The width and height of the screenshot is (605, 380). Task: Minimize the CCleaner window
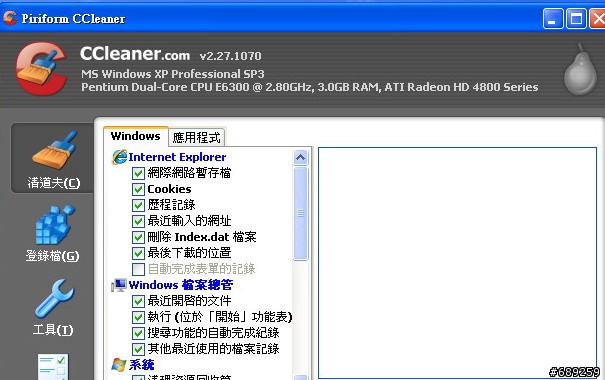click(553, 19)
